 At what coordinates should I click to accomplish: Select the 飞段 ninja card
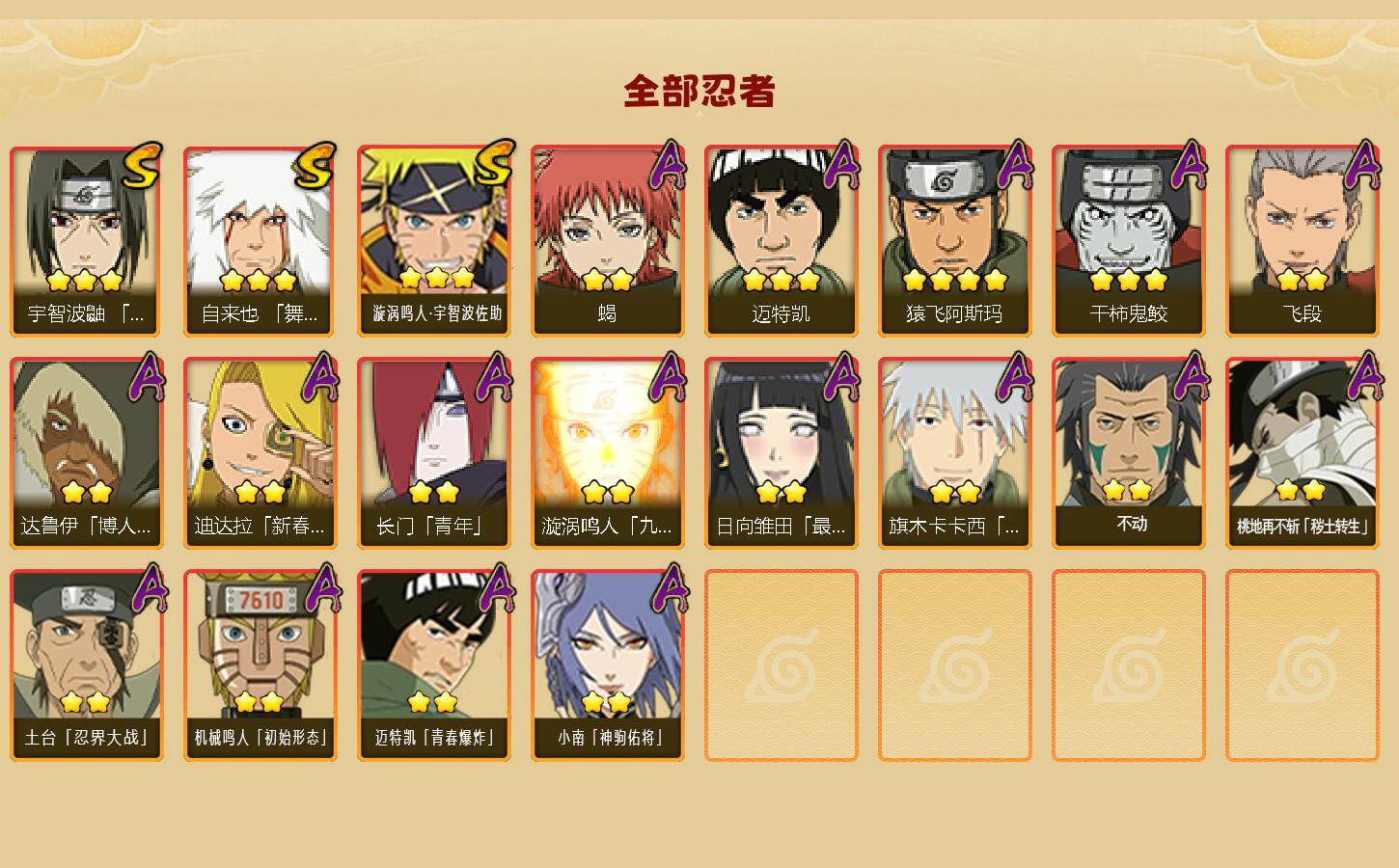[x=1303, y=241]
